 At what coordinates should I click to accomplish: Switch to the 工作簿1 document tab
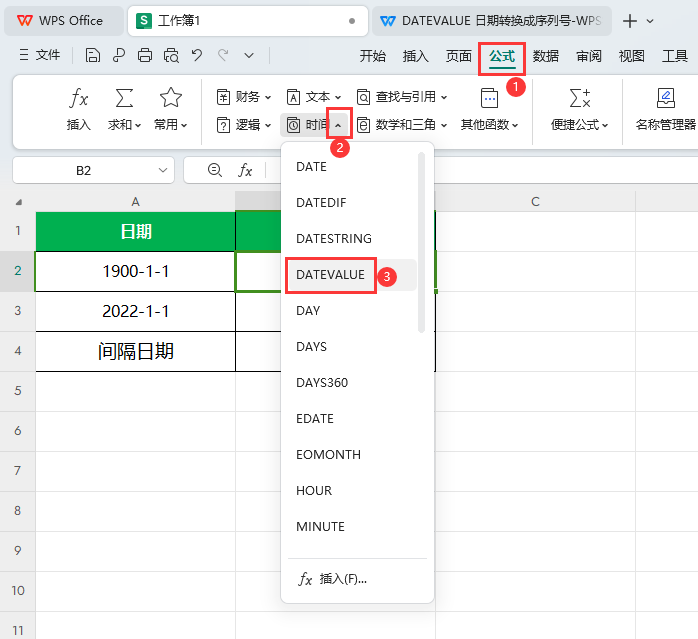(248, 21)
